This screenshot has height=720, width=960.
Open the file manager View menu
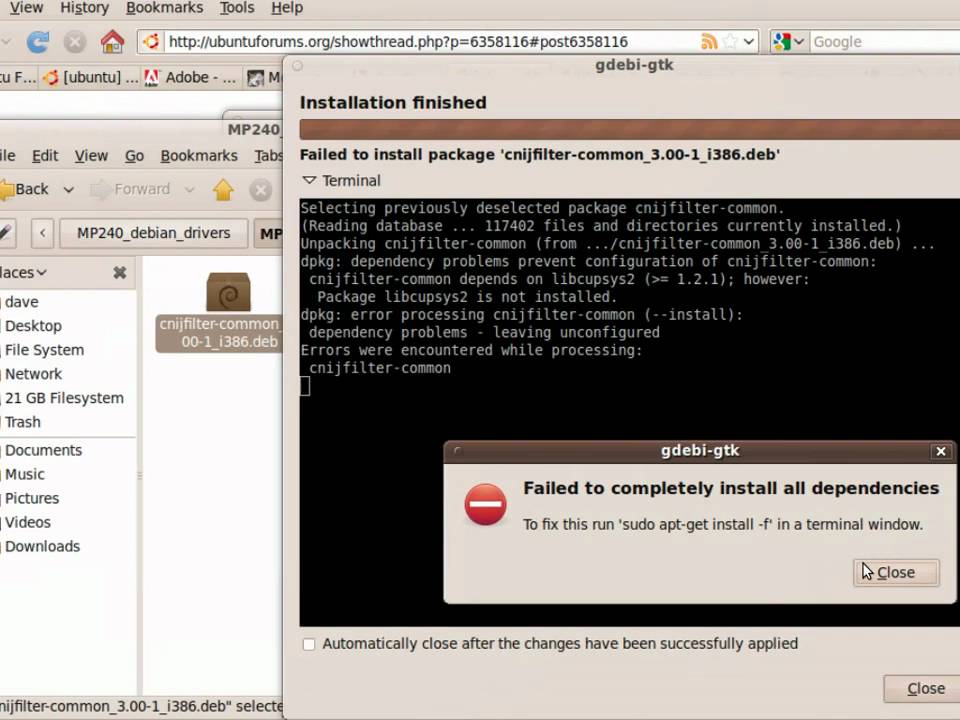91,156
